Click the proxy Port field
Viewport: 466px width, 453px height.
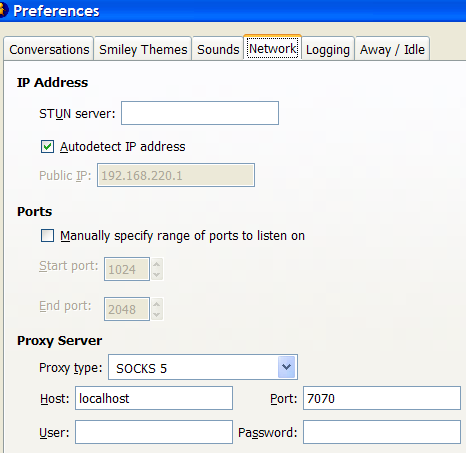382,398
